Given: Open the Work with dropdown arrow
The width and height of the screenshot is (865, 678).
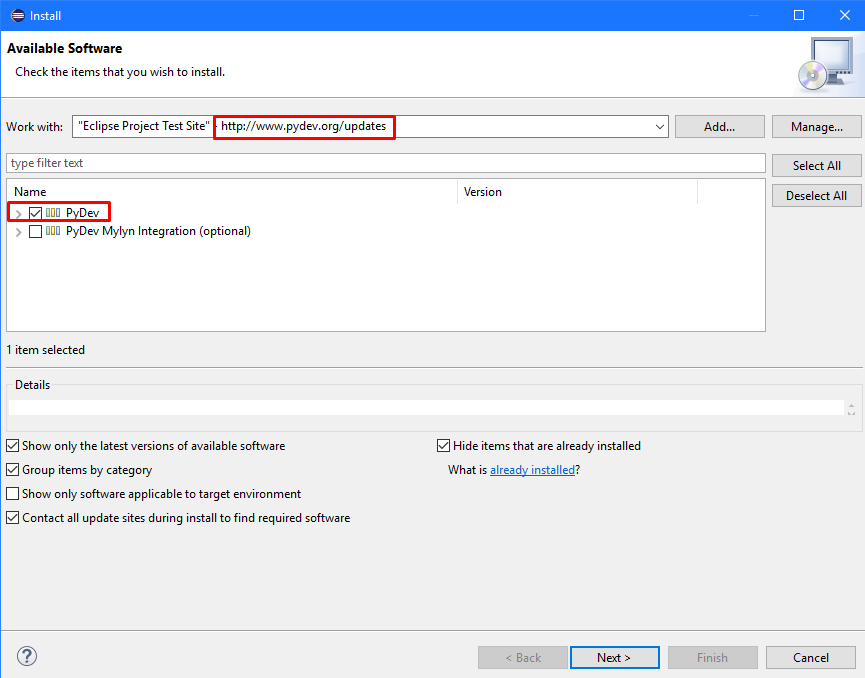Looking at the screenshot, I should 659,127.
